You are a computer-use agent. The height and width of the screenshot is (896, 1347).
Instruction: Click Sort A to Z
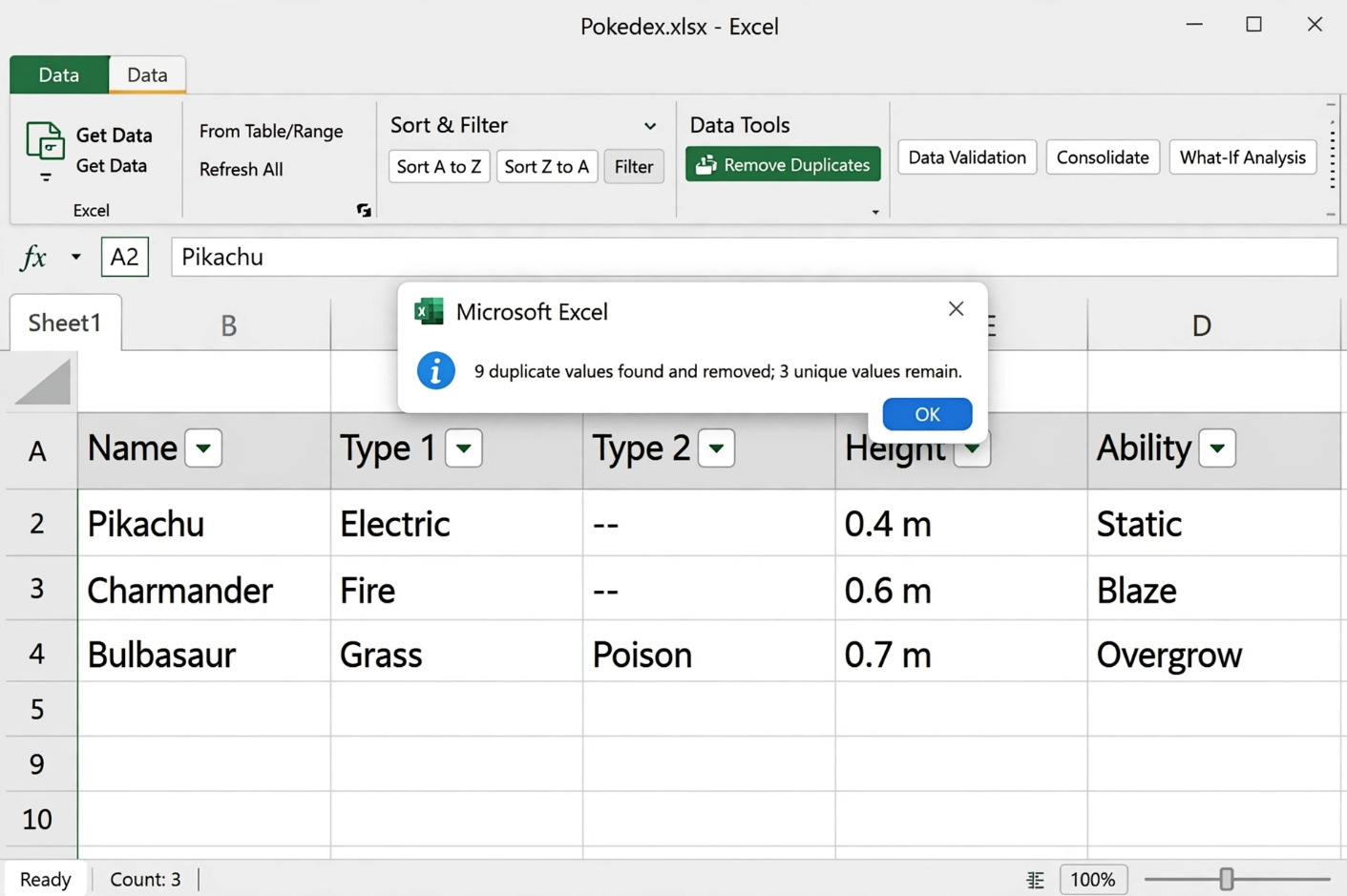coord(439,166)
